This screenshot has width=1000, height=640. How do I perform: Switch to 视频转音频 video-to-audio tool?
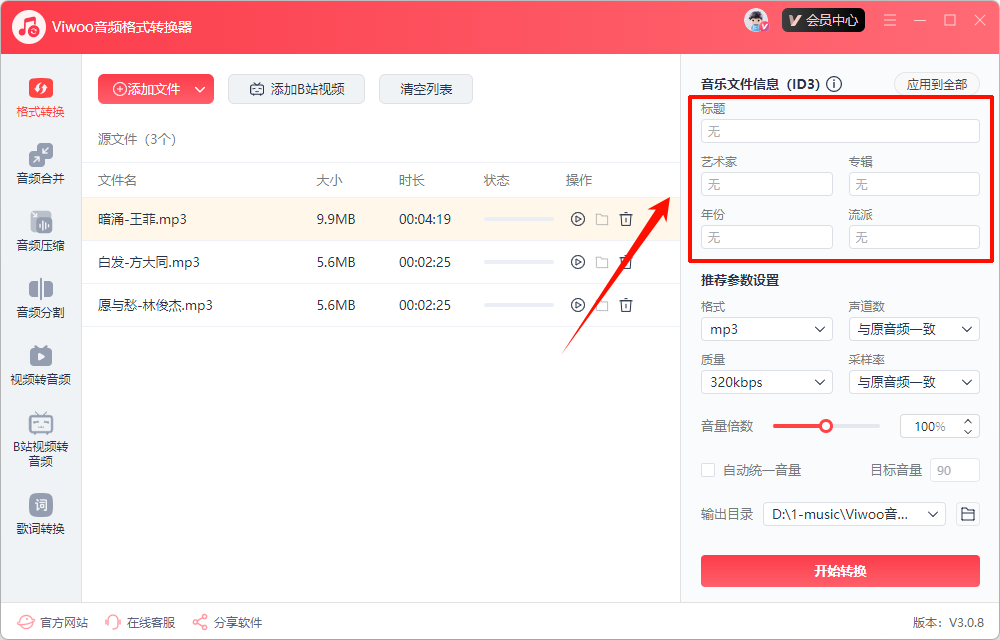[40, 365]
